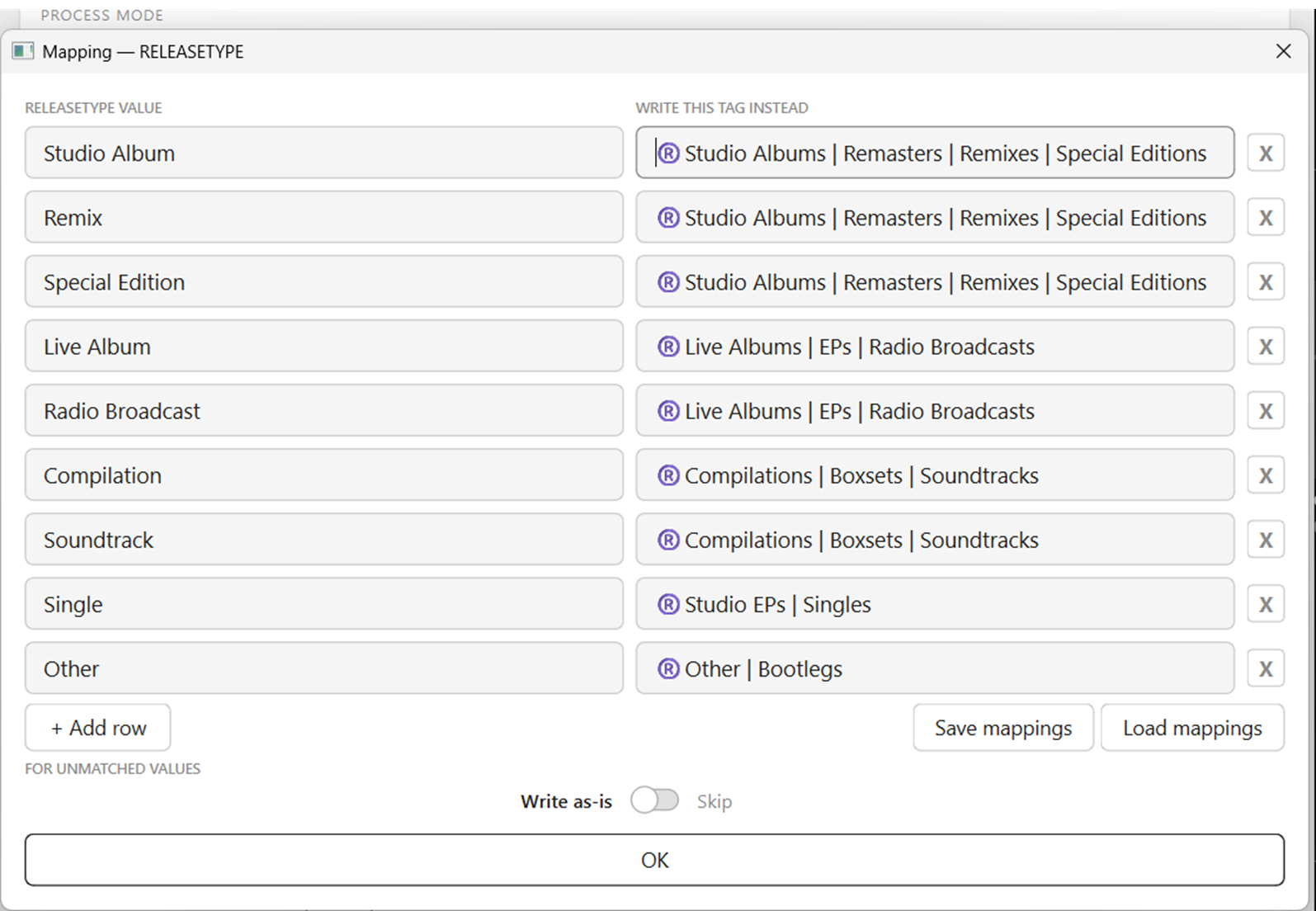
Task: Remove the Soundtrack mapping row
Action: [x=1265, y=540]
